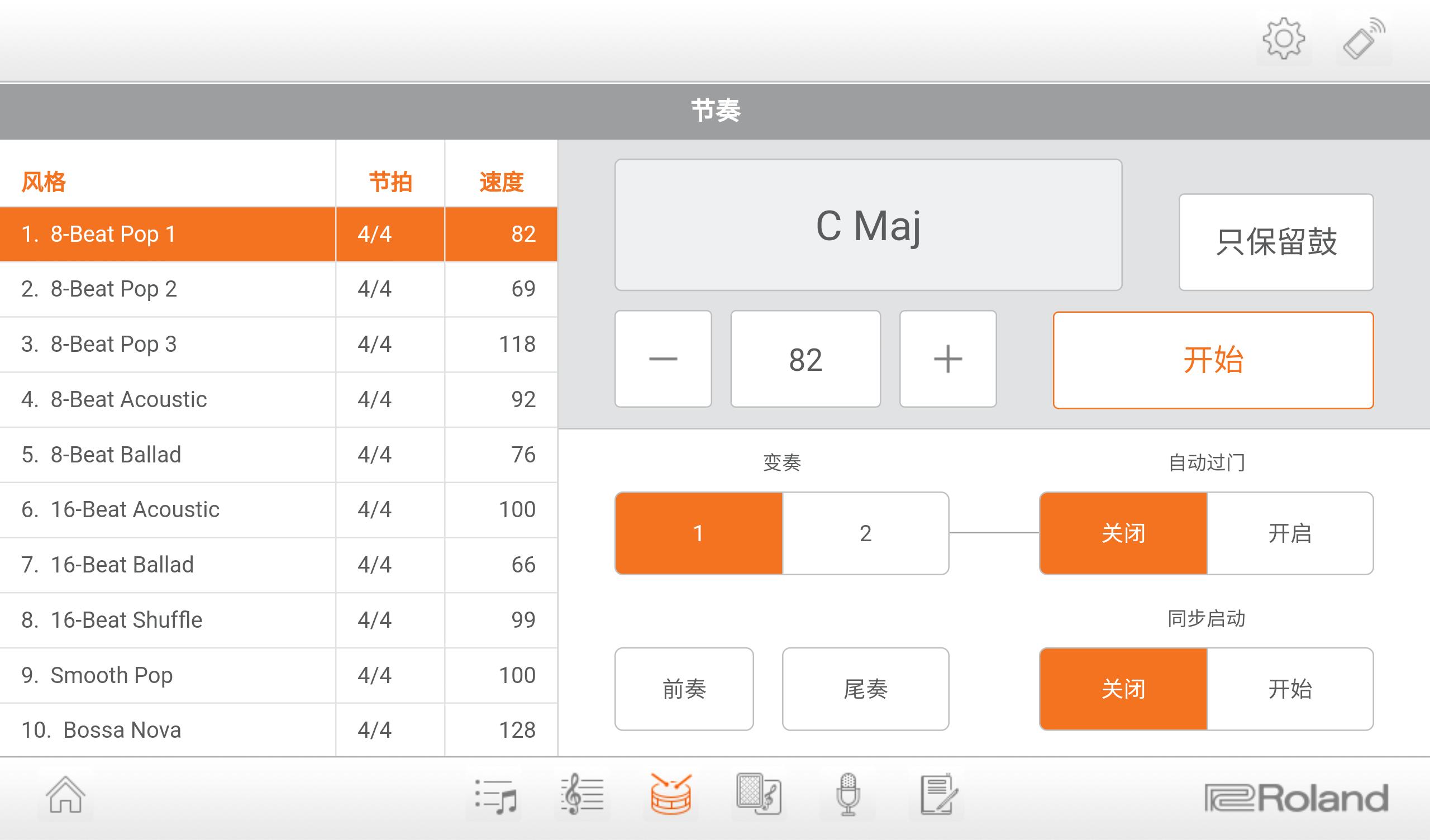
Task: Tap the tempo value 82 box
Action: [x=806, y=359]
